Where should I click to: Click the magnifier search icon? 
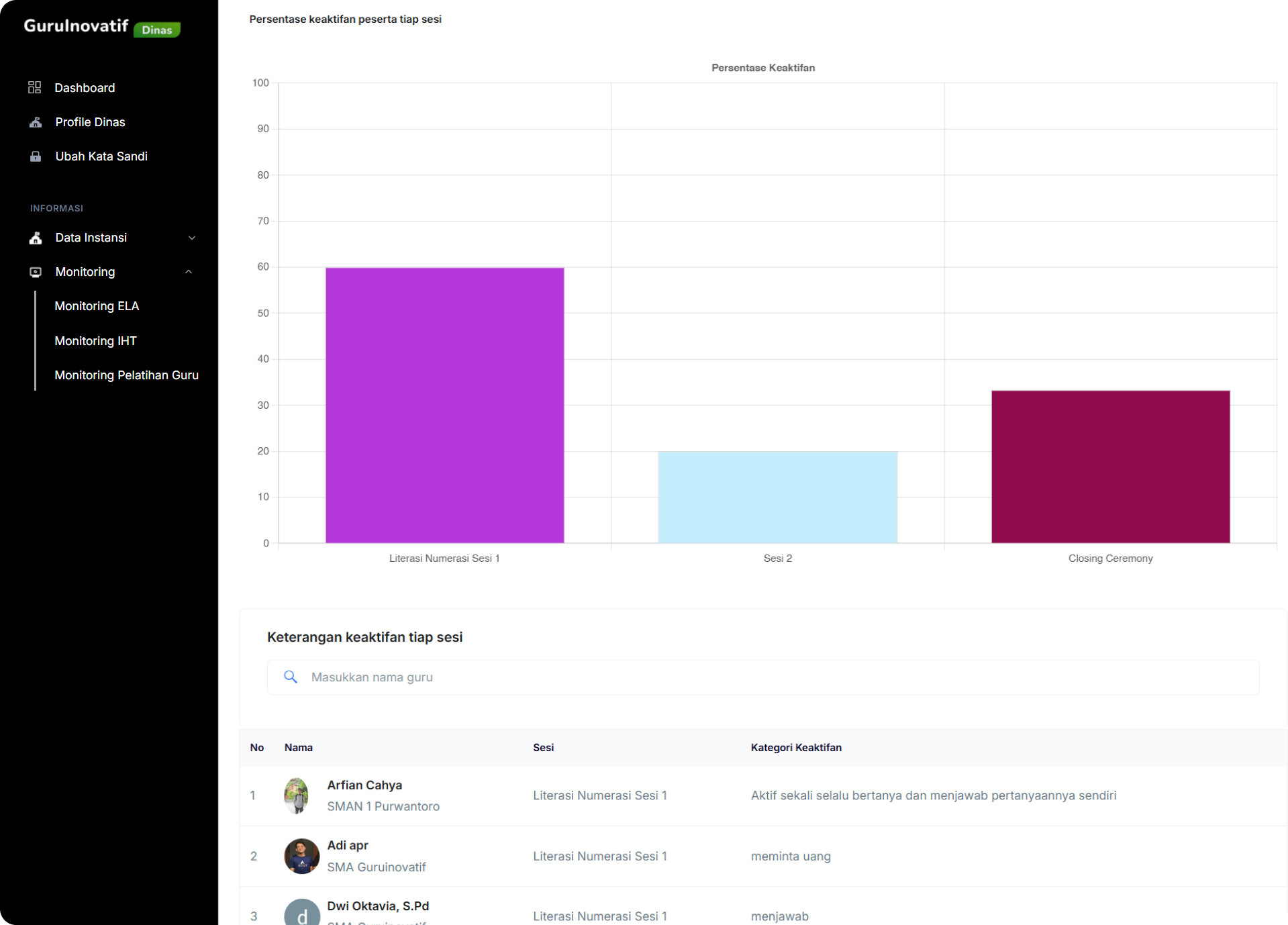[x=290, y=677]
